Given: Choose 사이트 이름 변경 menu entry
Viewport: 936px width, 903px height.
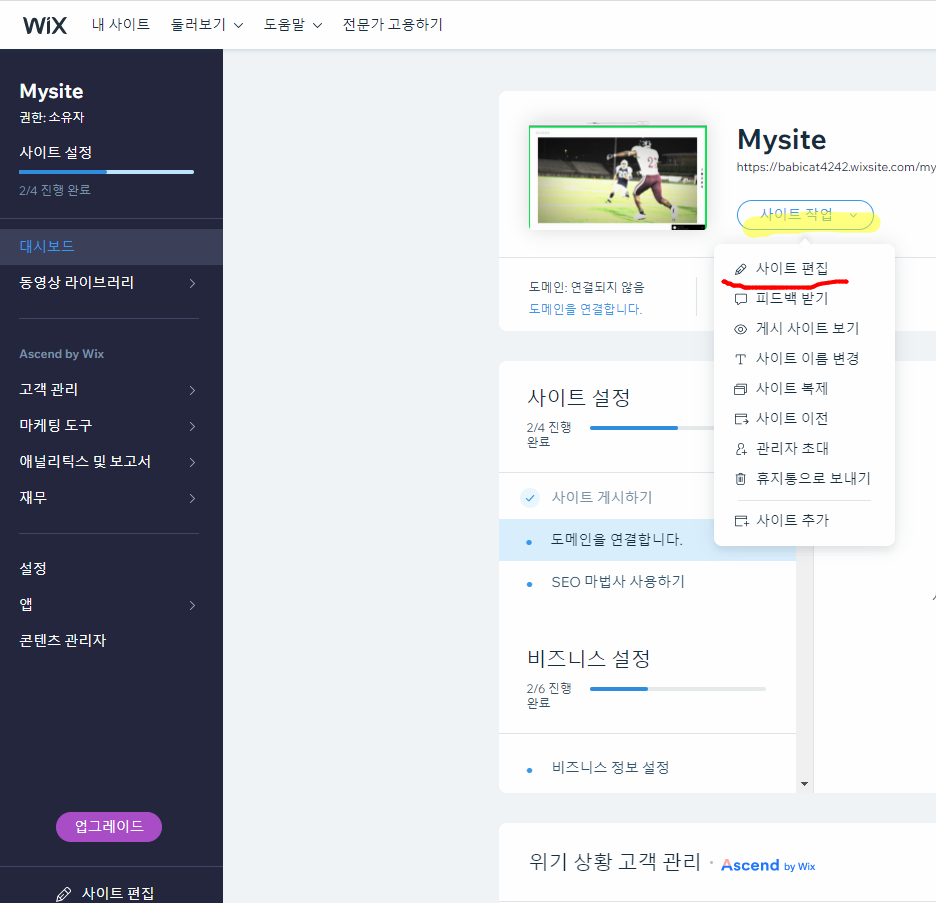Looking at the screenshot, I should coord(804,359).
